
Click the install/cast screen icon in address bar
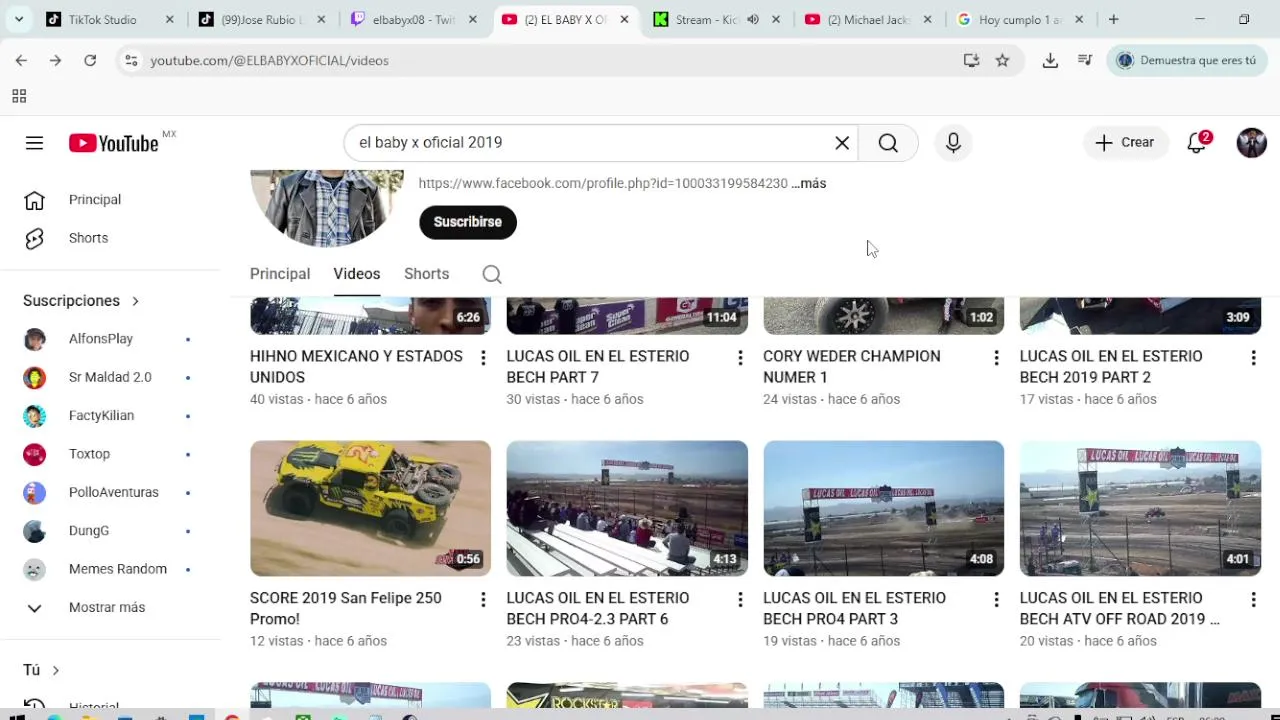point(971,60)
